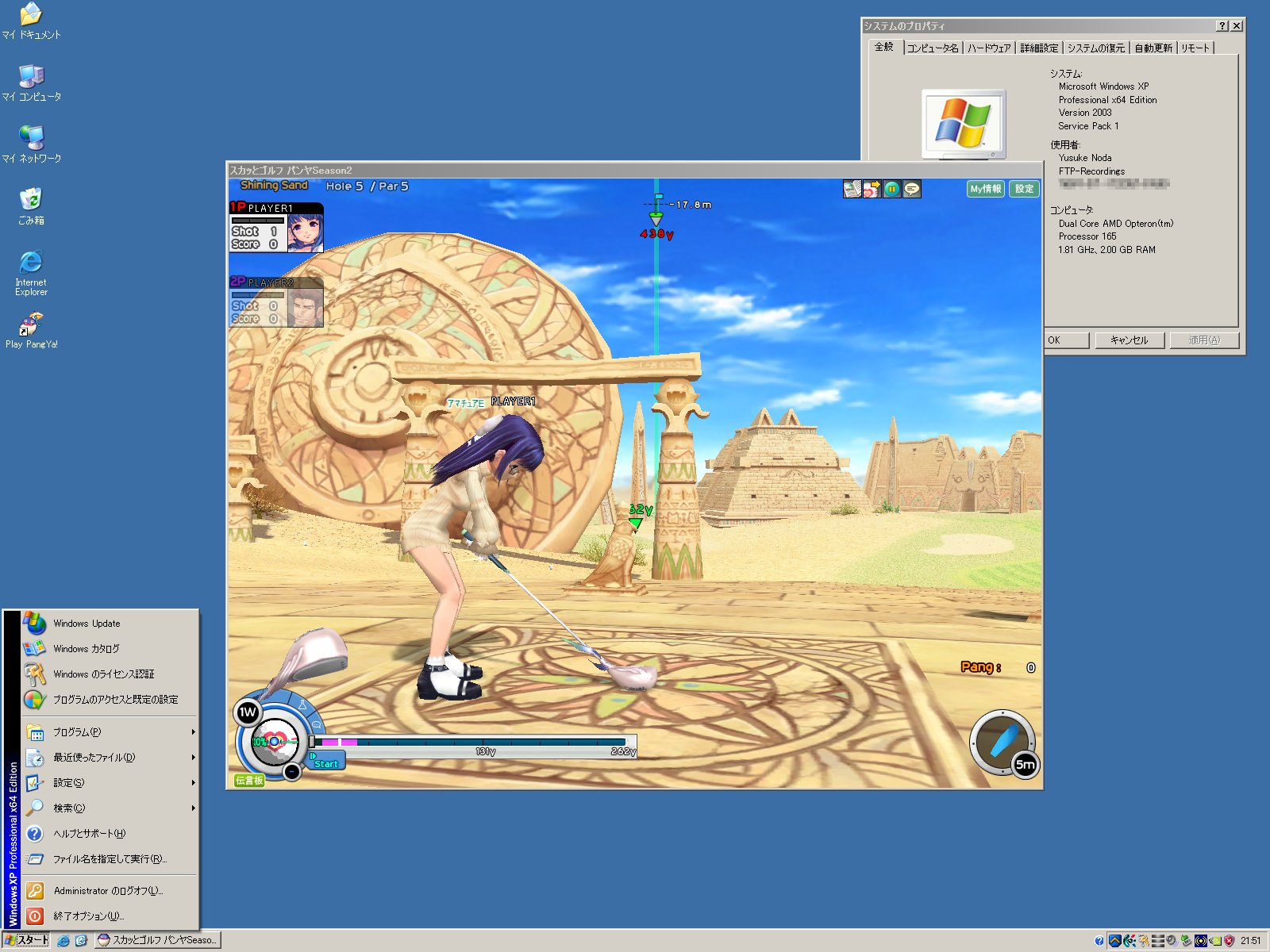The image size is (1270, 952).
Task: Switch to コンピュータ名 tab
Action: (x=933, y=48)
